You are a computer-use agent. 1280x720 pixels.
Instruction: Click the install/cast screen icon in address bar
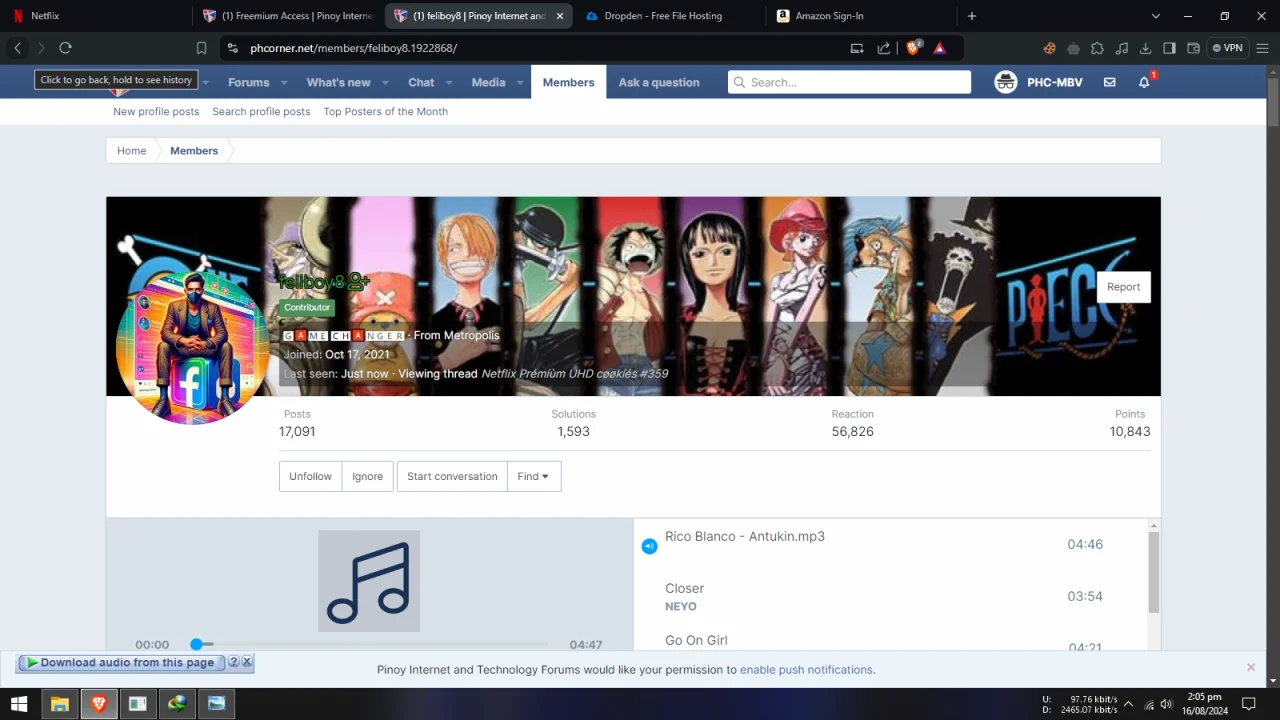point(857,48)
